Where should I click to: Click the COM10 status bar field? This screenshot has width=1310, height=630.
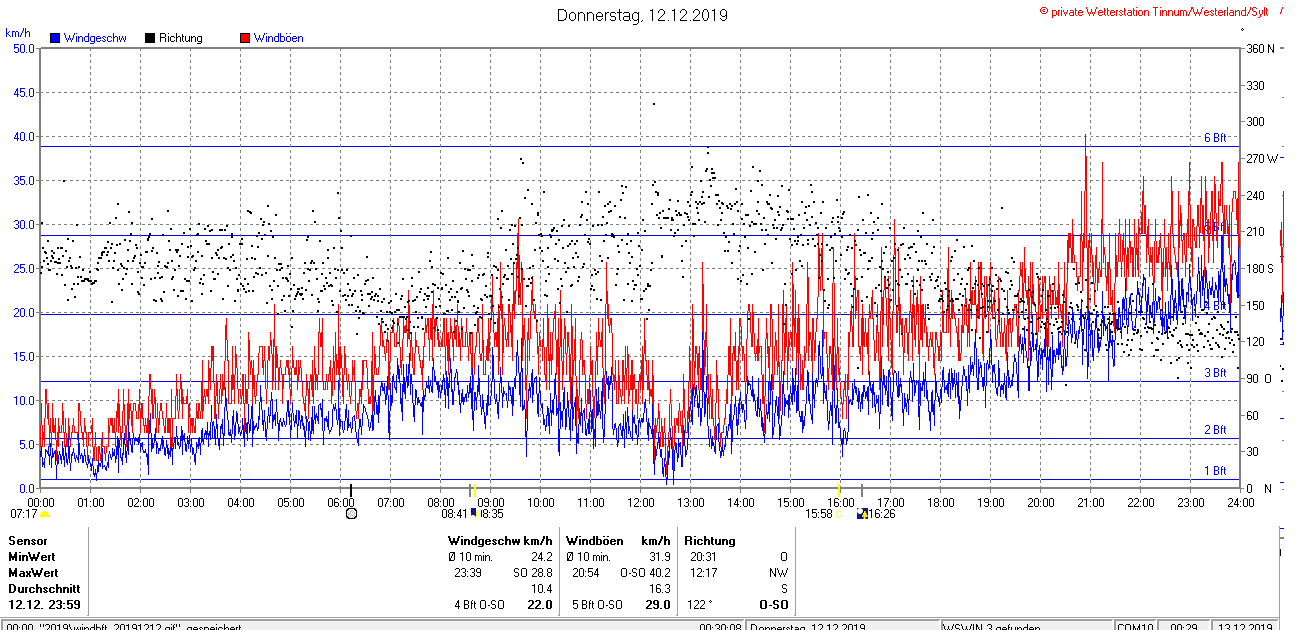click(x=1136, y=626)
